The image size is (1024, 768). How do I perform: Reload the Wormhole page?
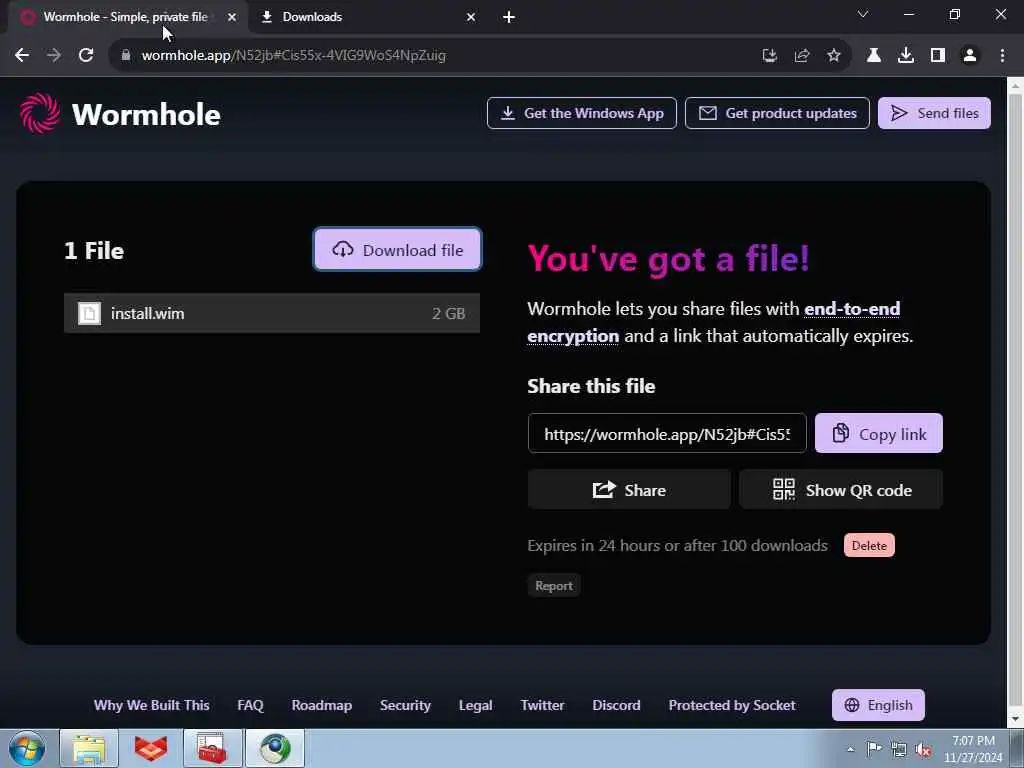tap(86, 56)
